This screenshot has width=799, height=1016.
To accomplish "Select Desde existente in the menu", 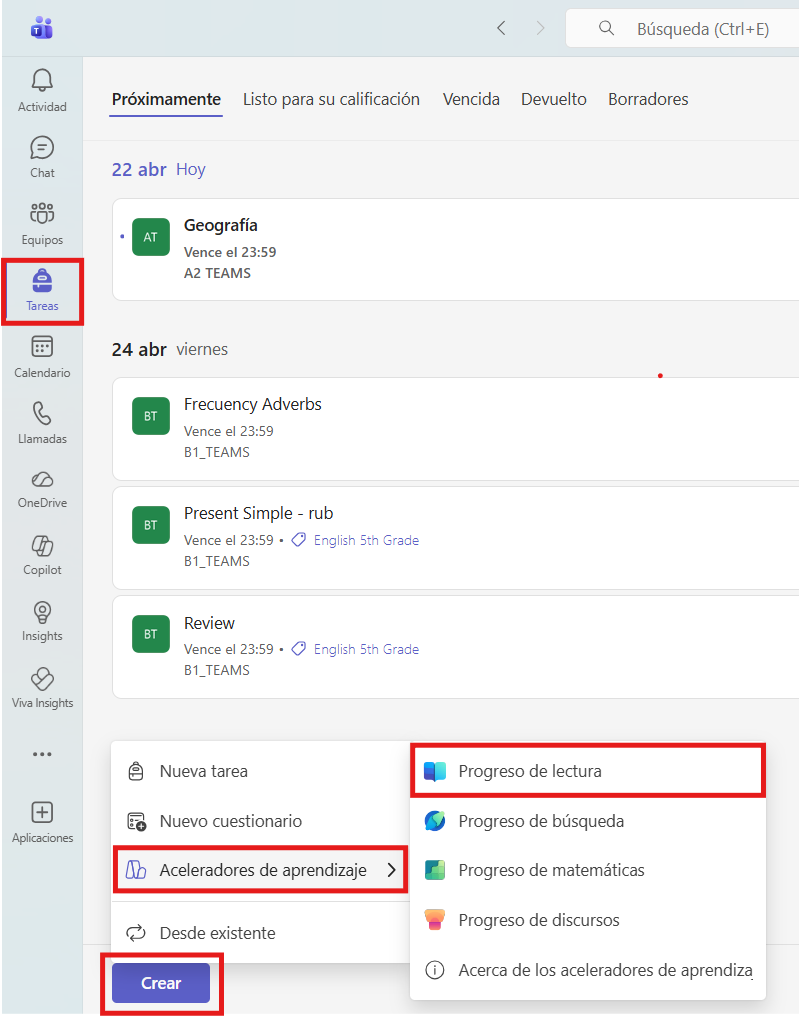I will (261, 933).
